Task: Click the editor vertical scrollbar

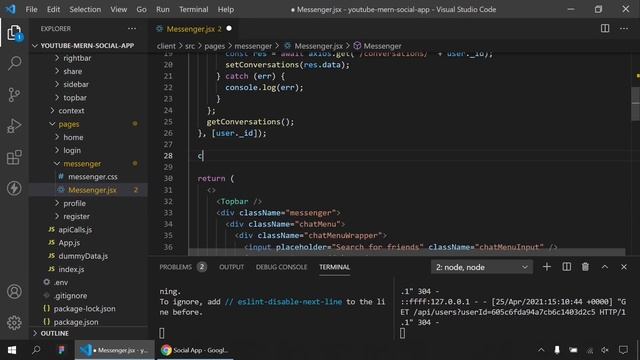Action: click(x=635, y=104)
